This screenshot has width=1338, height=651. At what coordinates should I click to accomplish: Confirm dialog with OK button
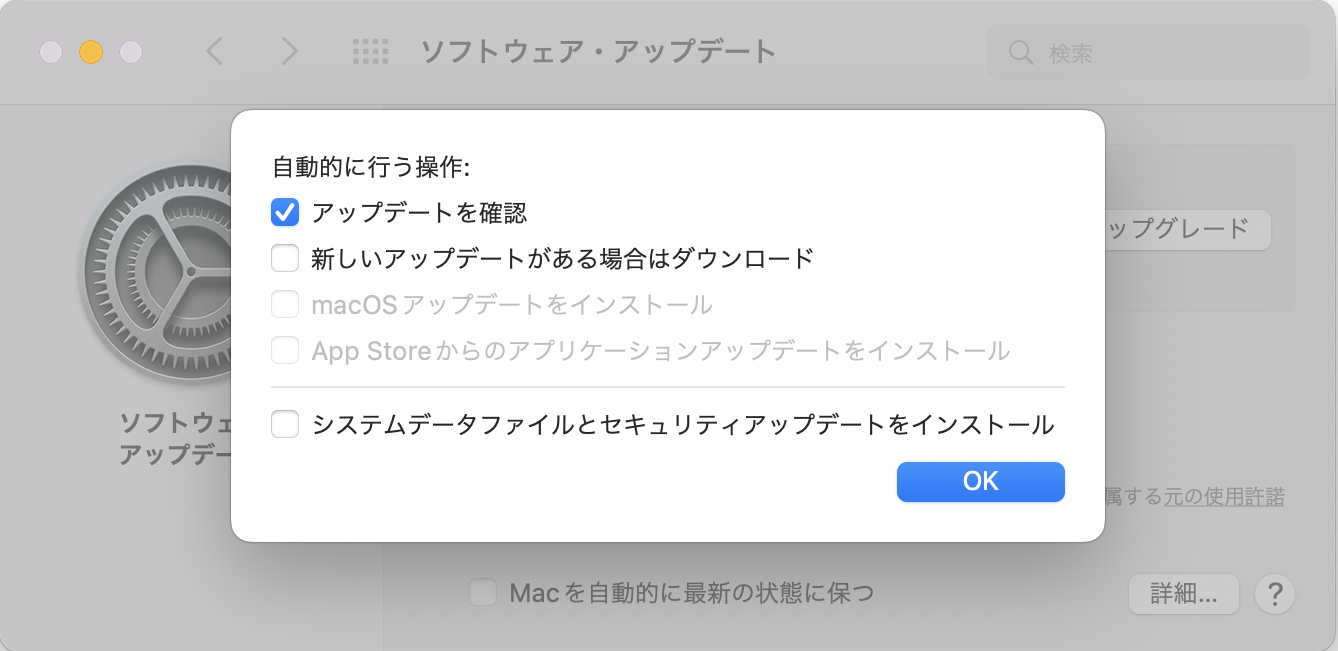pos(981,481)
